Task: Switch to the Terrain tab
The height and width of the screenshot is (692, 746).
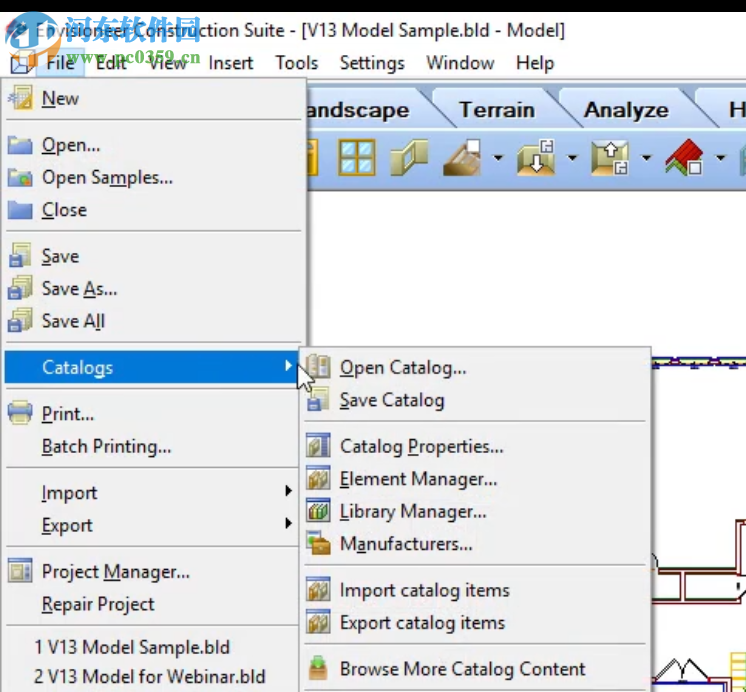Action: [x=497, y=110]
